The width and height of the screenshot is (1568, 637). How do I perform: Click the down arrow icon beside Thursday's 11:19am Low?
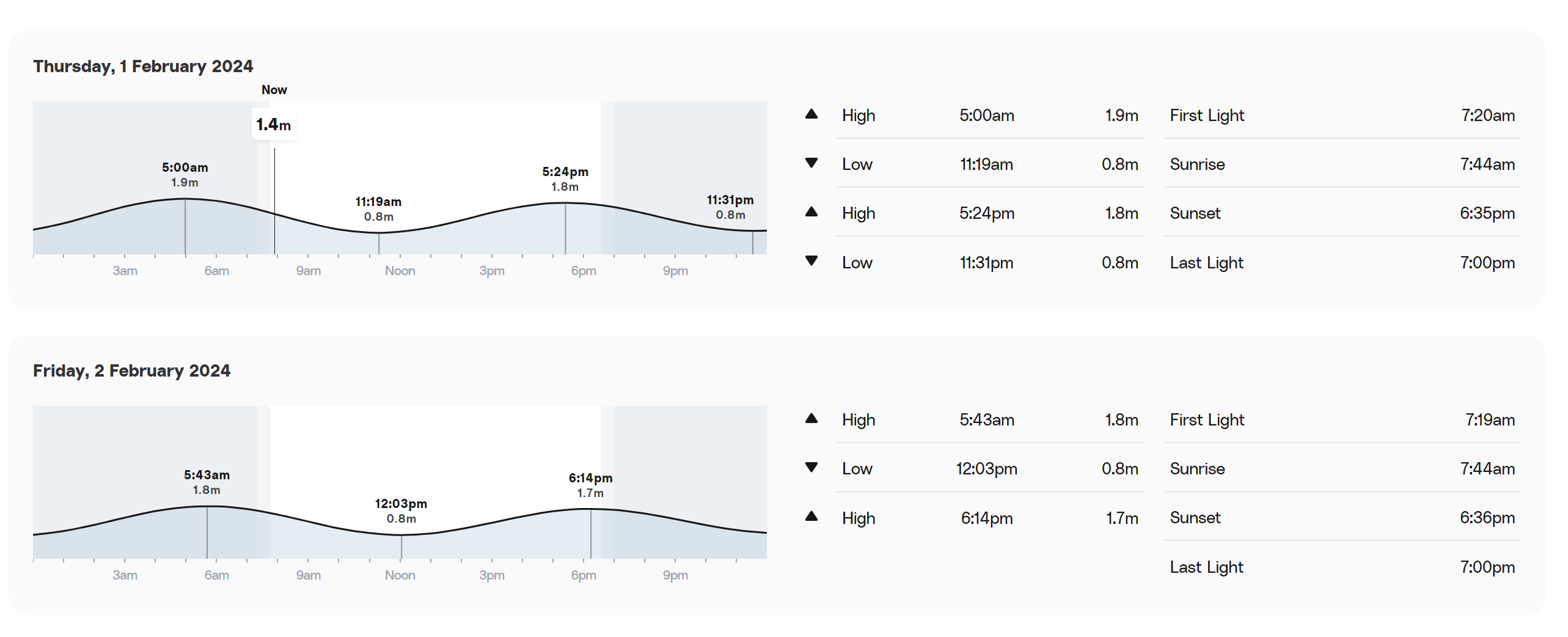811,163
